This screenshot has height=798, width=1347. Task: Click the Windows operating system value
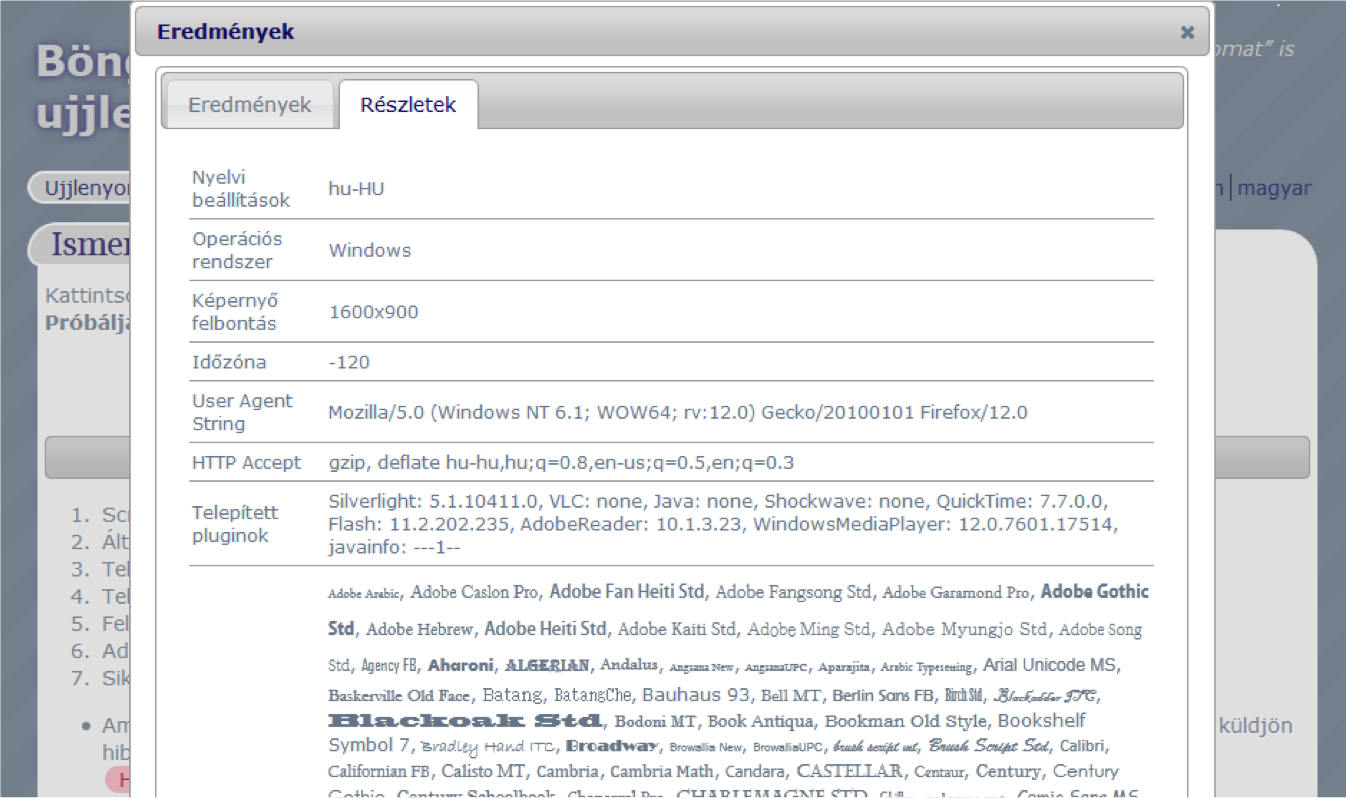370,251
